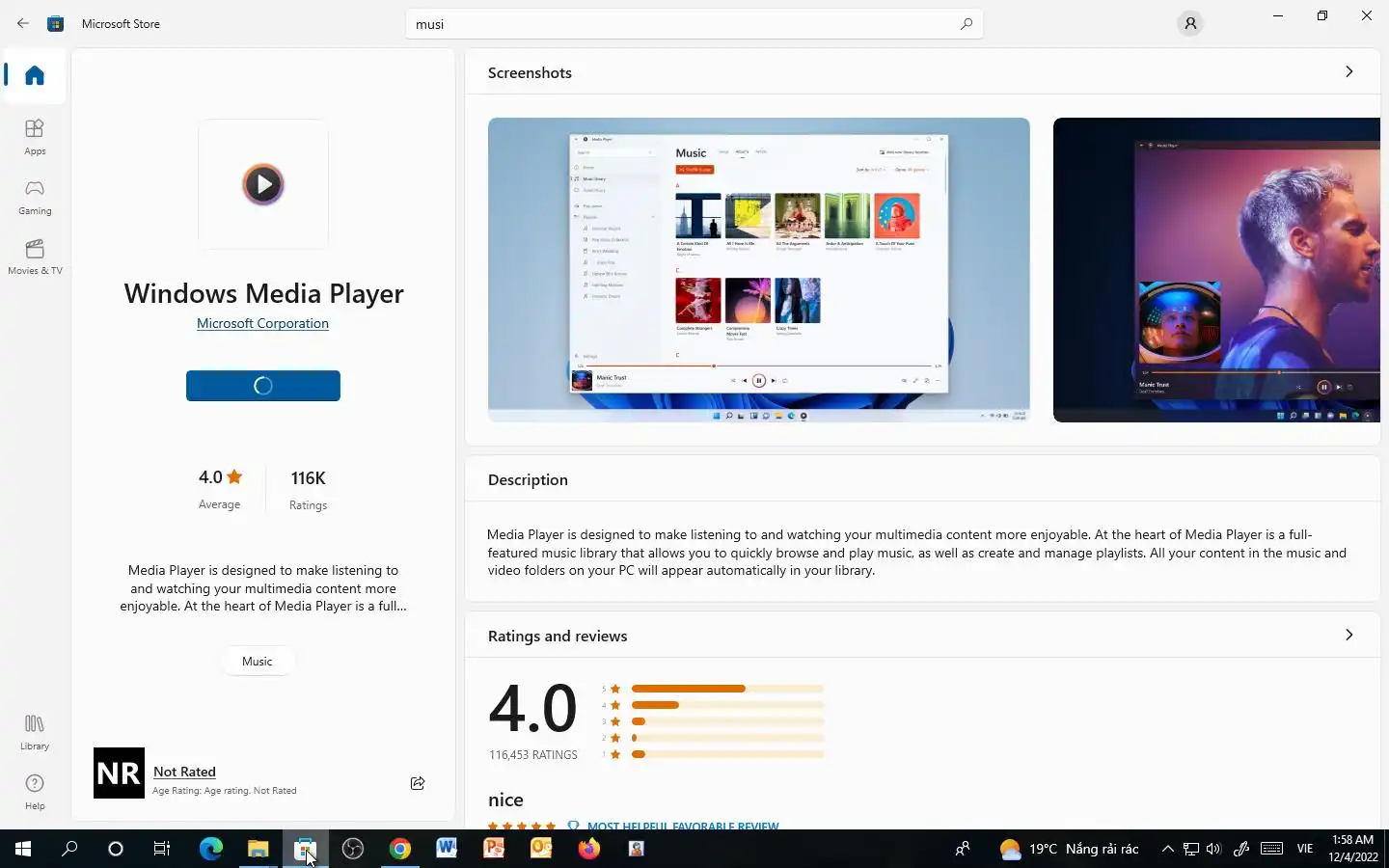1389x868 pixels.
Task: Open taskbar search
Action: click(x=69, y=849)
